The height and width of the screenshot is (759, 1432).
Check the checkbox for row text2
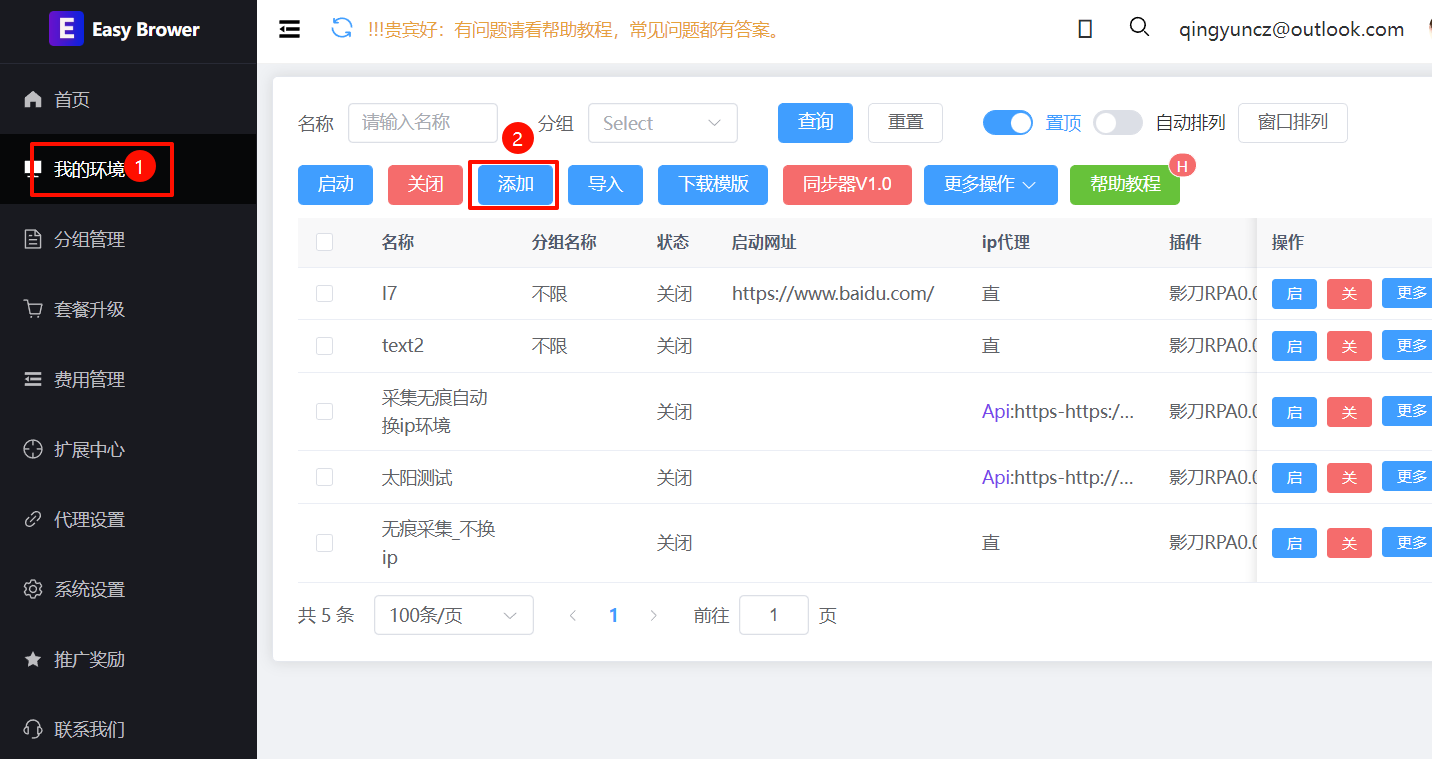(324, 346)
